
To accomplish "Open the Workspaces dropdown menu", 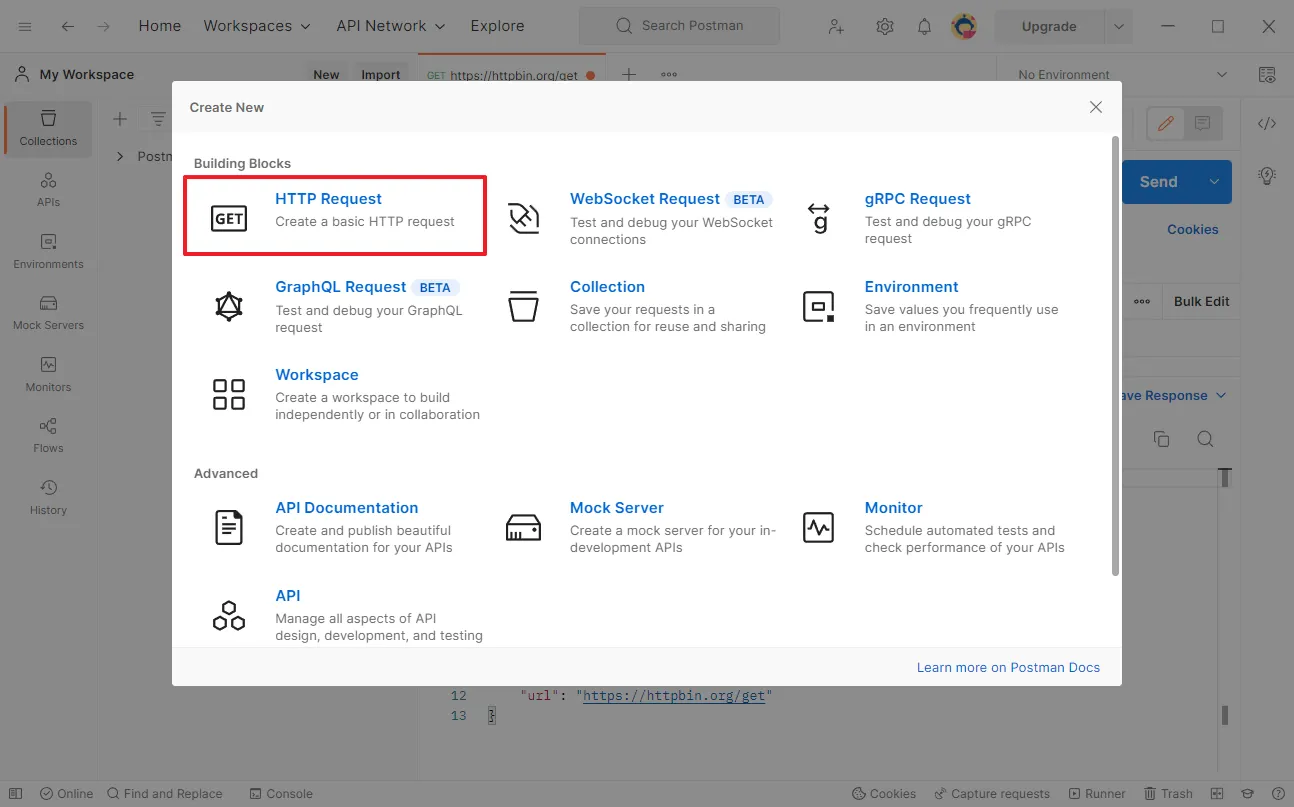I will click(x=257, y=26).
